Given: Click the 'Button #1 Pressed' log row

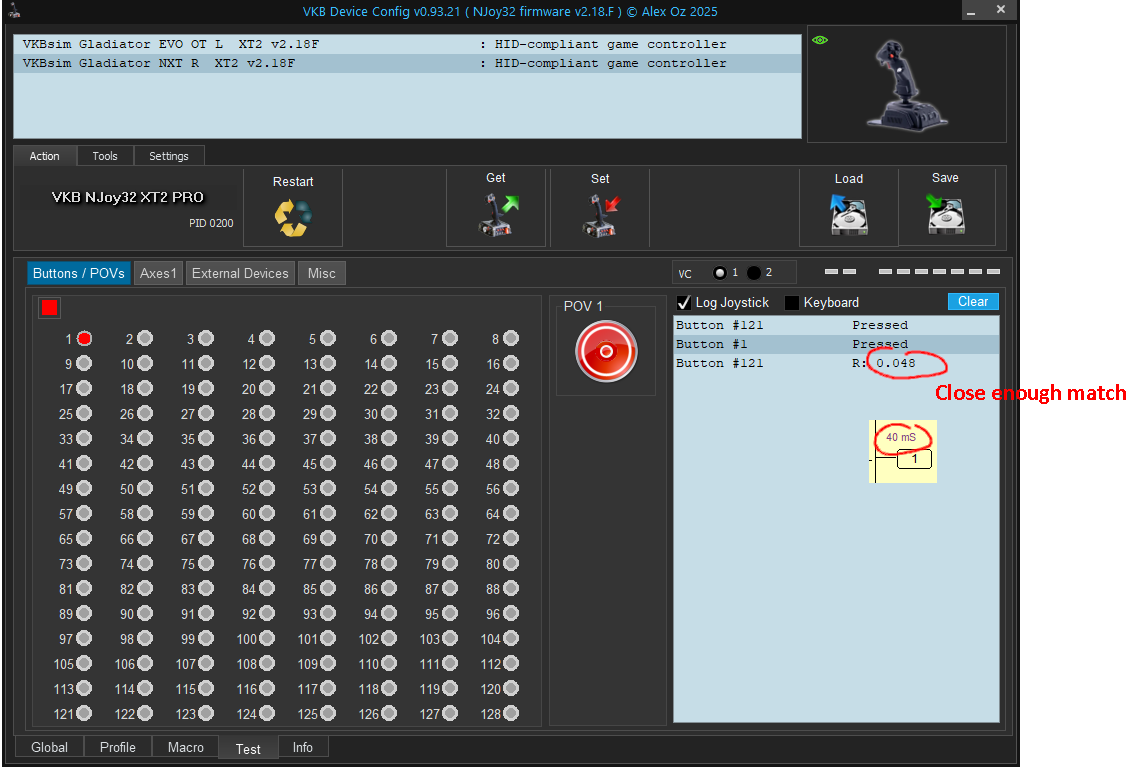Looking at the screenshot, I should [x=836, y=344].
